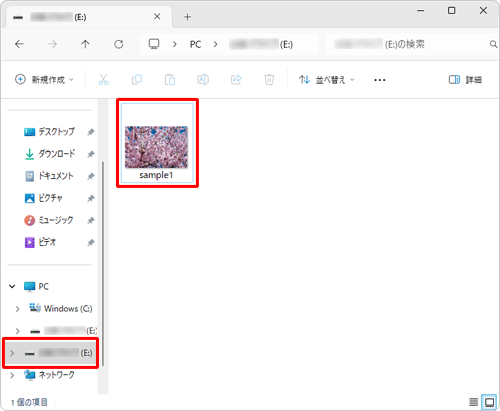Screen dimensions: 500x411
Task: Click the search magnifier icon
Action: click(x=493, y=44)
